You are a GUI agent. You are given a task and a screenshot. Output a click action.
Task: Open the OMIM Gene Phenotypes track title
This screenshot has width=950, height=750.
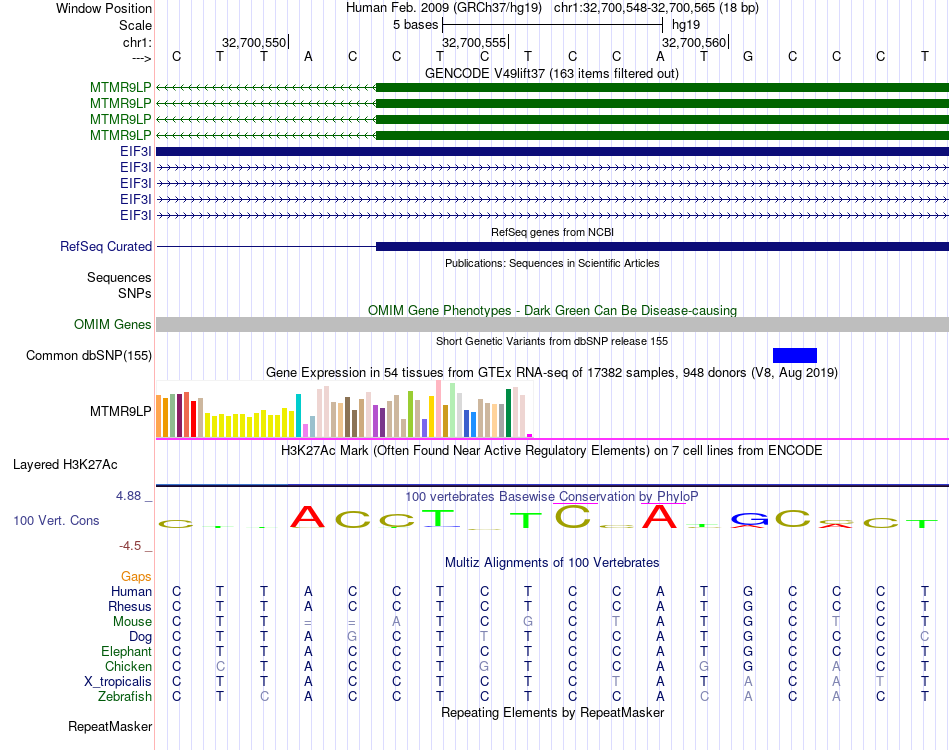point(552,310)
